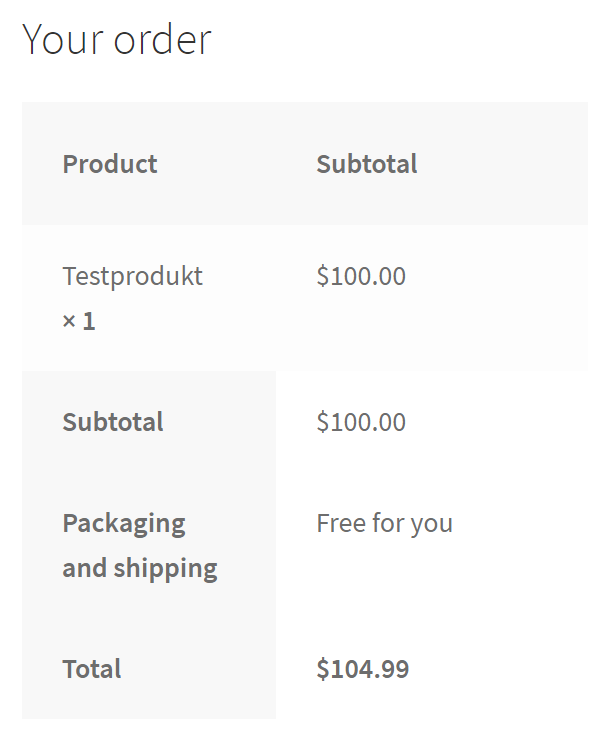Click the "×" symbol before the quantity
This screenshot has width=607, height=754.
coord(69,322)
